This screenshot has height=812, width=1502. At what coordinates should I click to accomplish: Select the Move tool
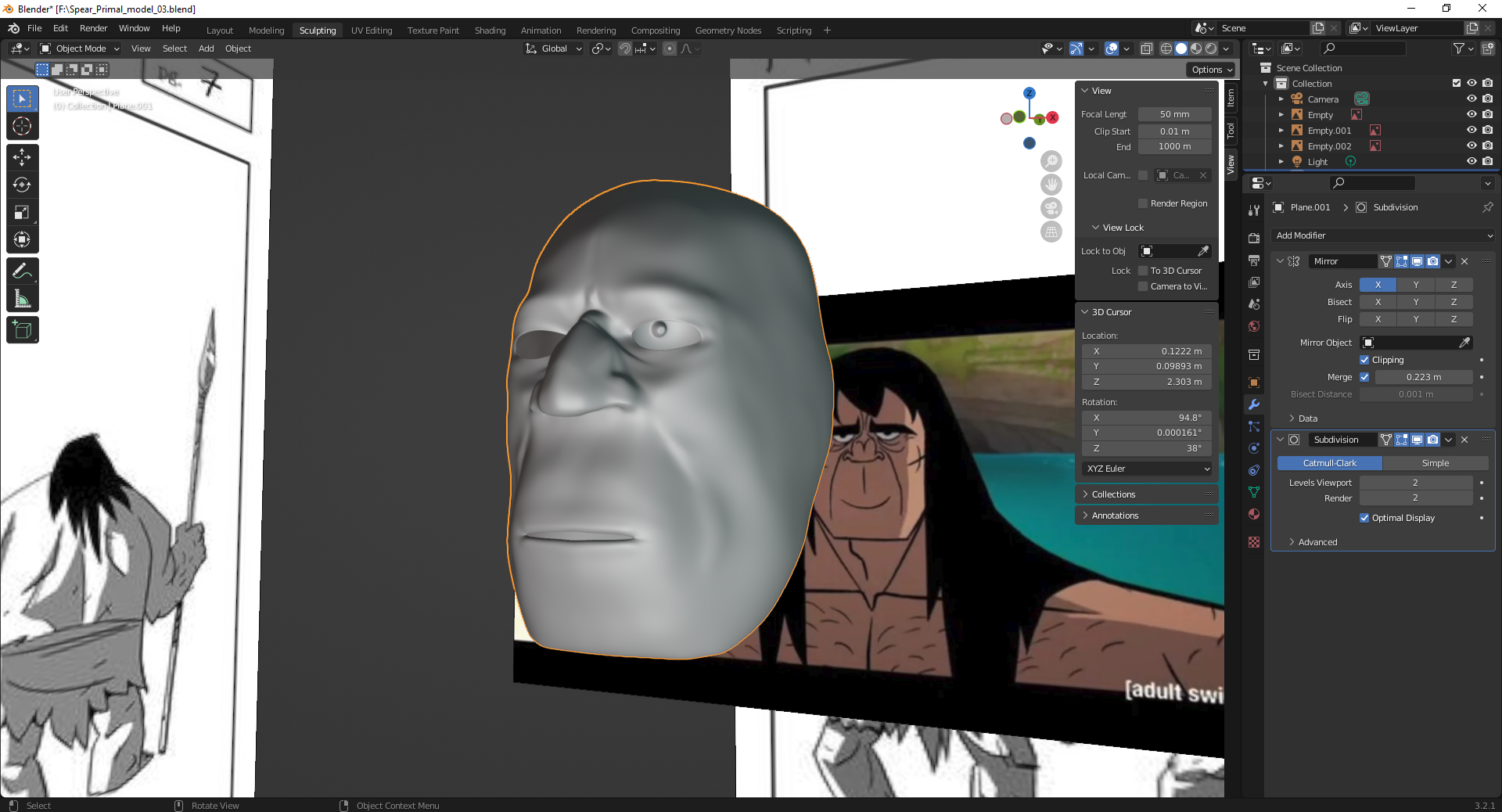click(22, 157)
